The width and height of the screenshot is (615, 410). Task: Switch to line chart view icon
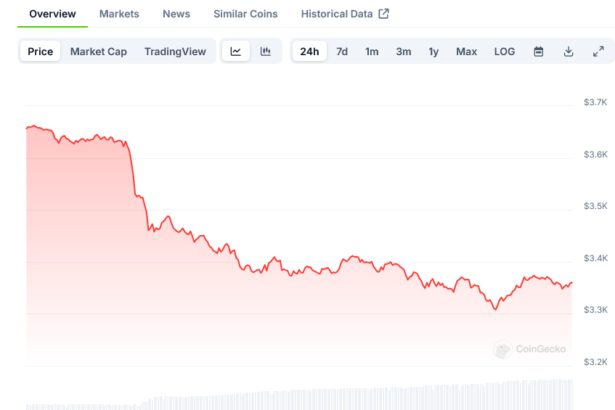(x=235, y=51)
